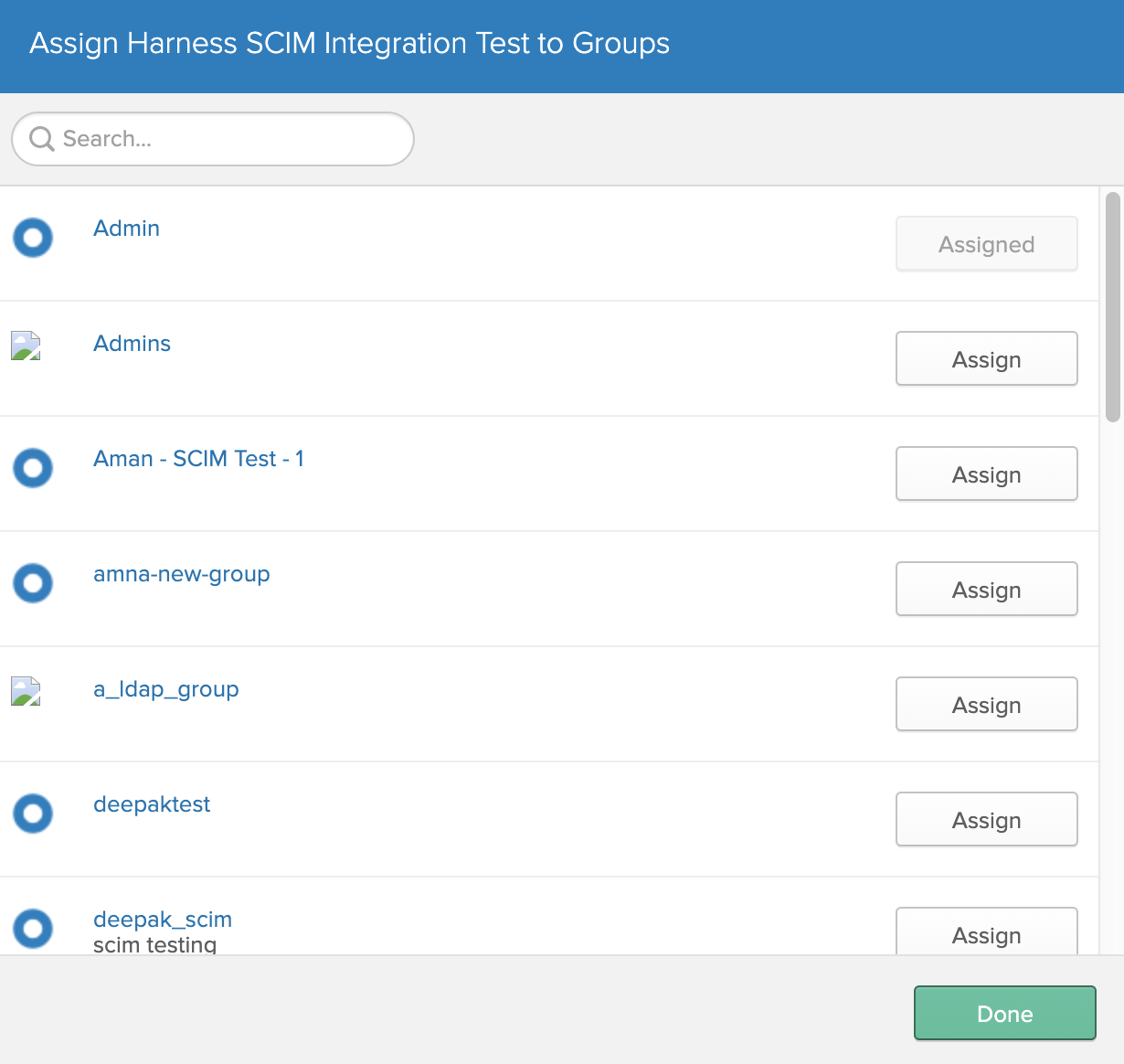Assign the a_ldap_group group

click(x=987, y=704)
